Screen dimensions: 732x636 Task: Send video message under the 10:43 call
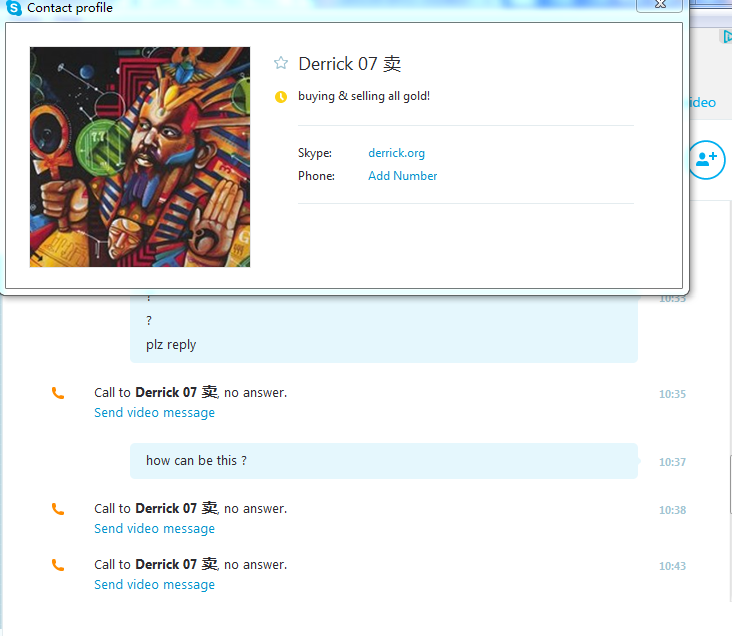coord(155,585)
